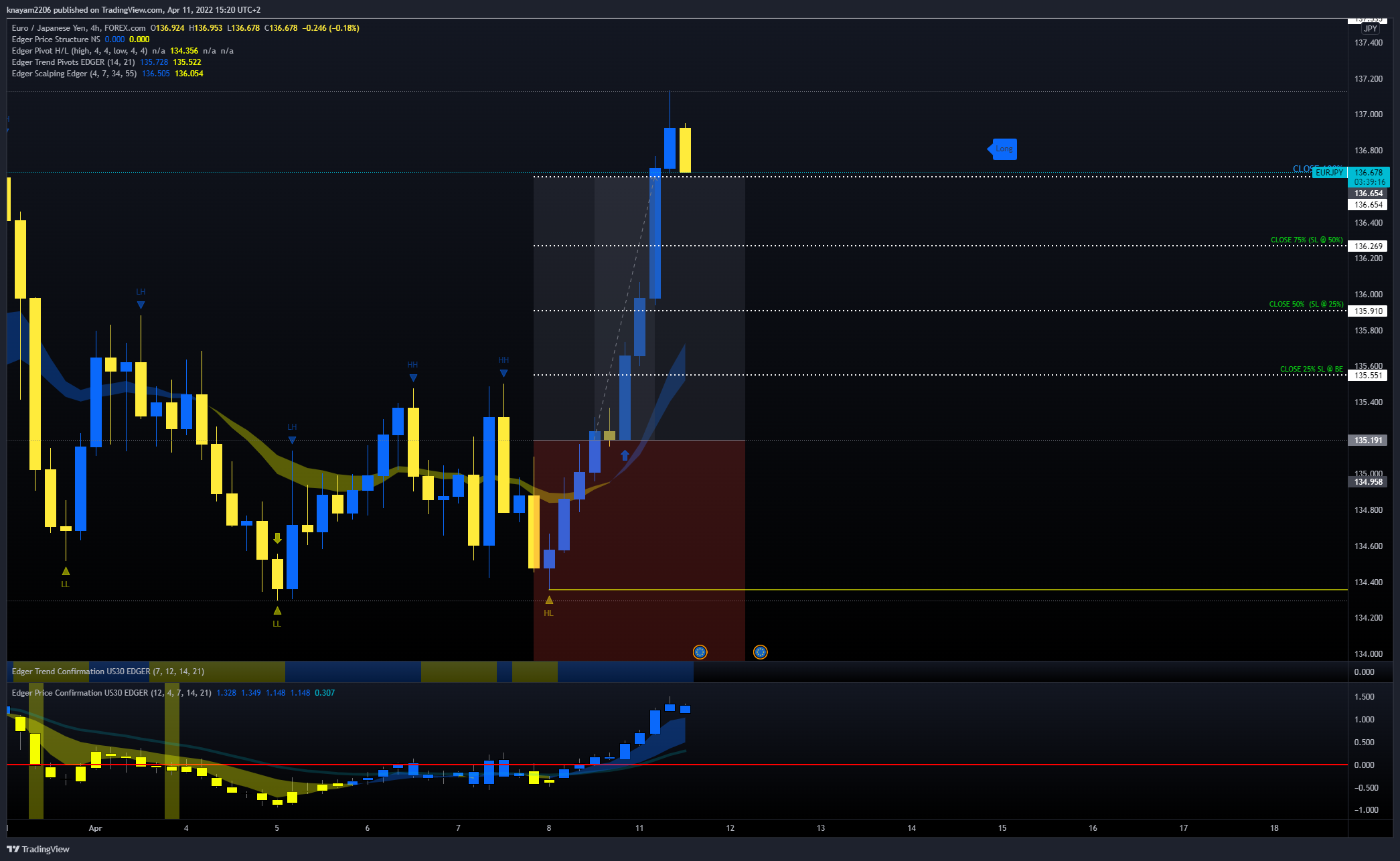Open the right economic event icon
The image size is (1400, 861).
click(x=760, y=652)
